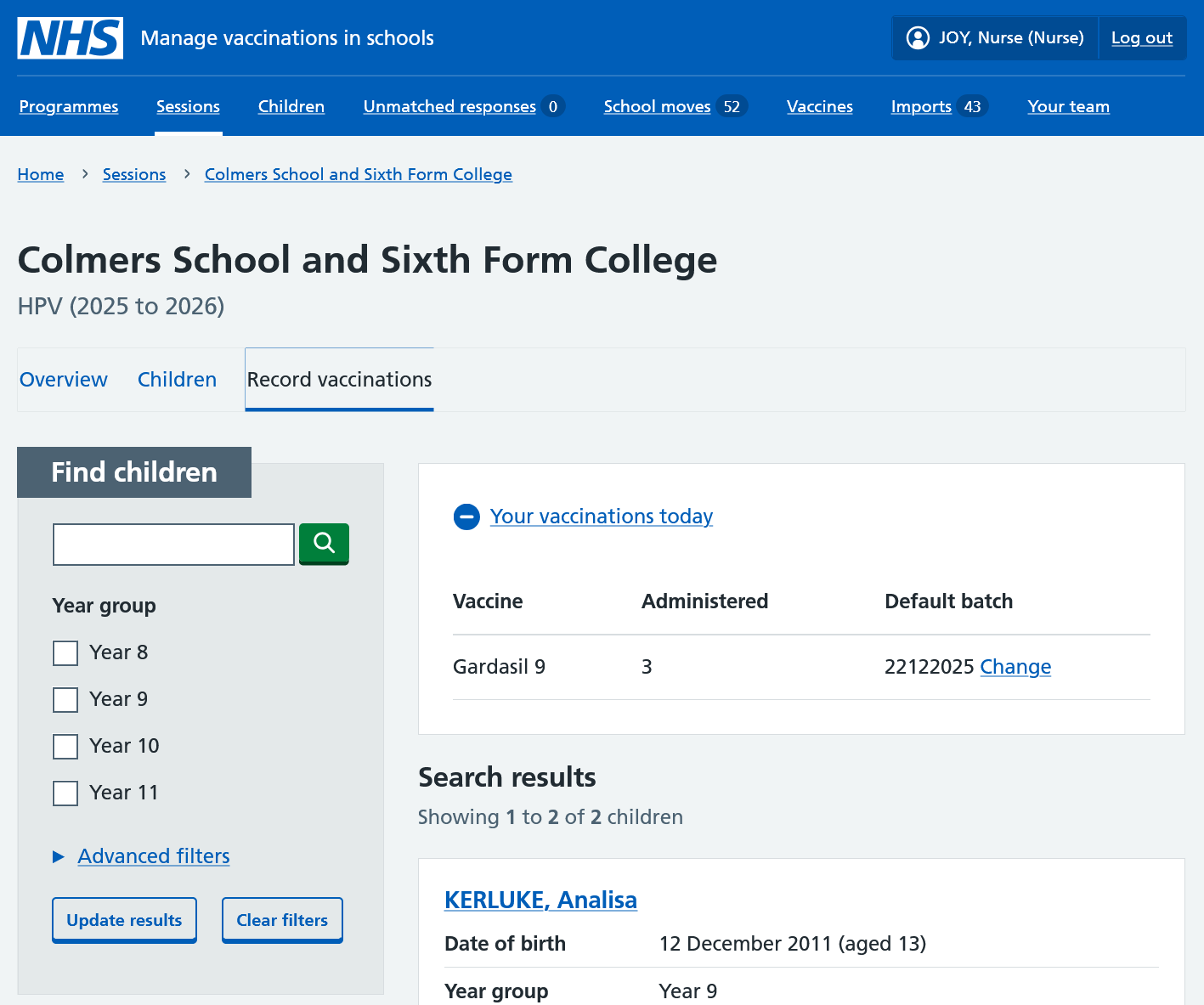Click the Clear filters button
1204x1005 pixels.
(x=282, y=920)
